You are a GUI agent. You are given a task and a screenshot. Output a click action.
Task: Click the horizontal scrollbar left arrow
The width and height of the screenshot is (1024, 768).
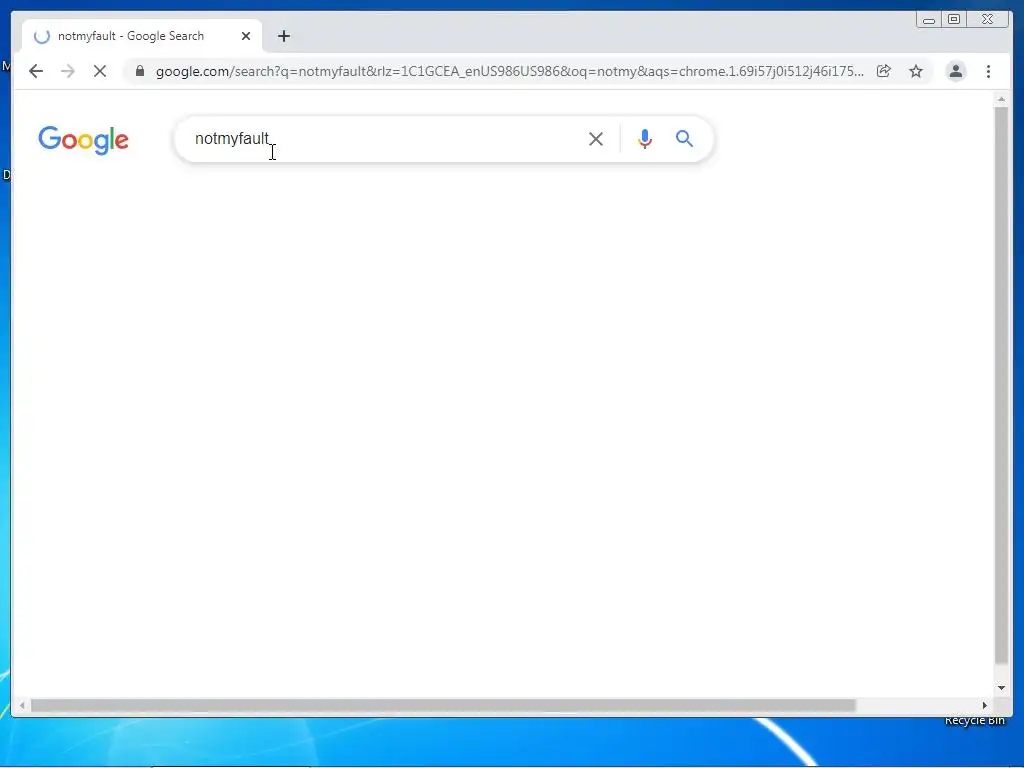click(x=22, y=705)
